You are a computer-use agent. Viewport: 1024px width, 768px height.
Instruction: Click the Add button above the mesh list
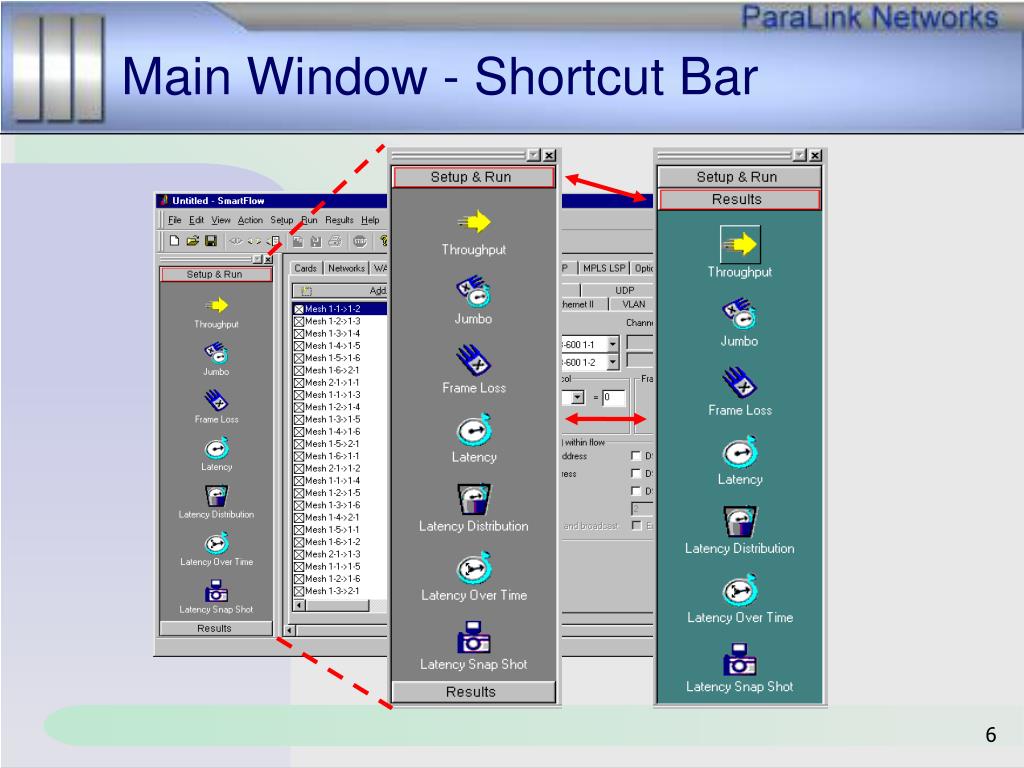[x=340, y=291]
